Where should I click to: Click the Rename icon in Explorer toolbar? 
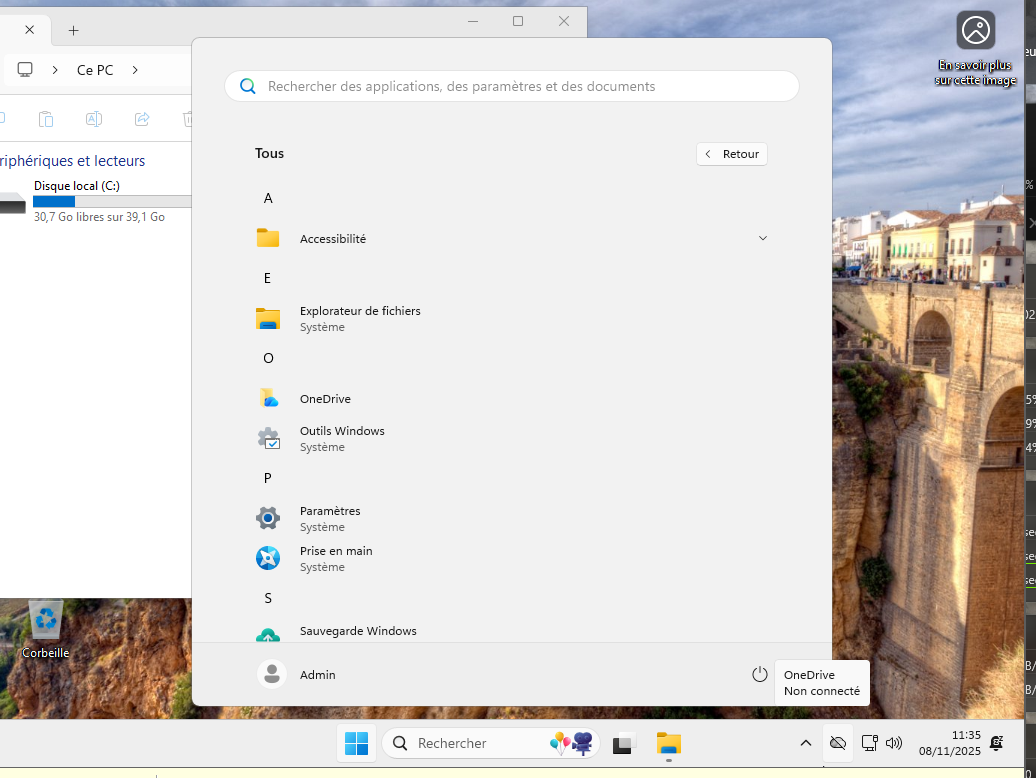(94, 119)
